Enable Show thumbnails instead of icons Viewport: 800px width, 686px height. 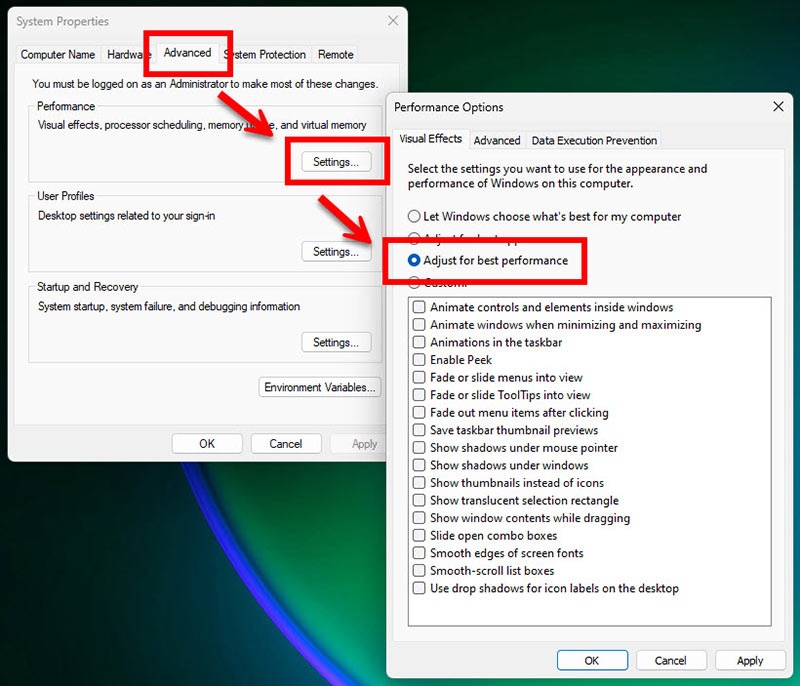tap(508, 482)
